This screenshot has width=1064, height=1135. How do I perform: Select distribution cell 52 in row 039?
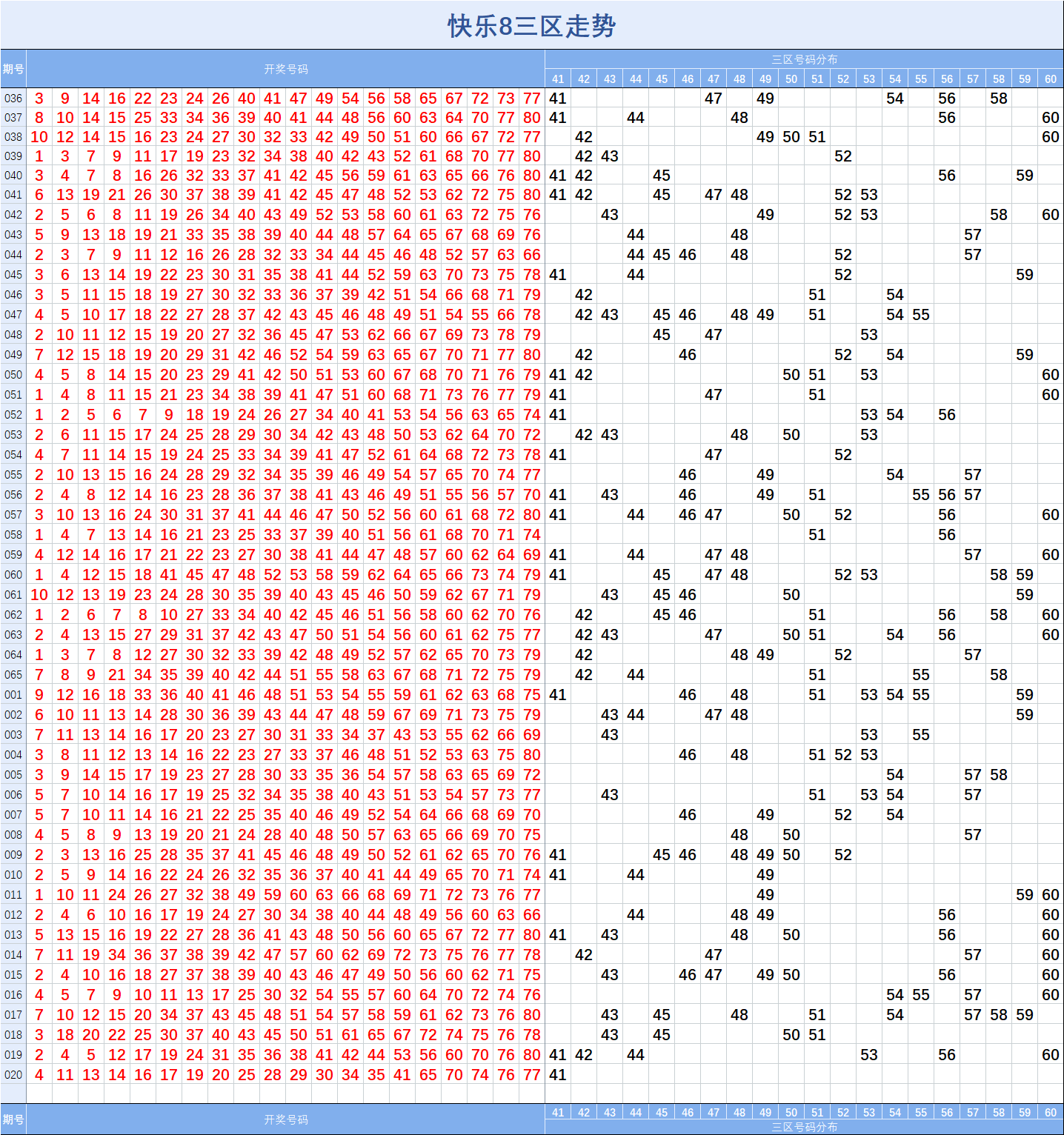pos(843,156)
